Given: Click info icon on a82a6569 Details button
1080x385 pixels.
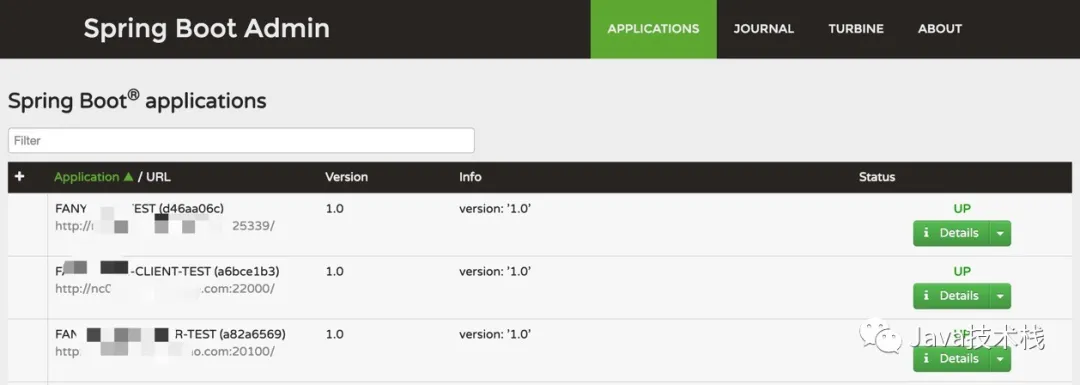Looking at the screenshot, I should pos(926,359).
